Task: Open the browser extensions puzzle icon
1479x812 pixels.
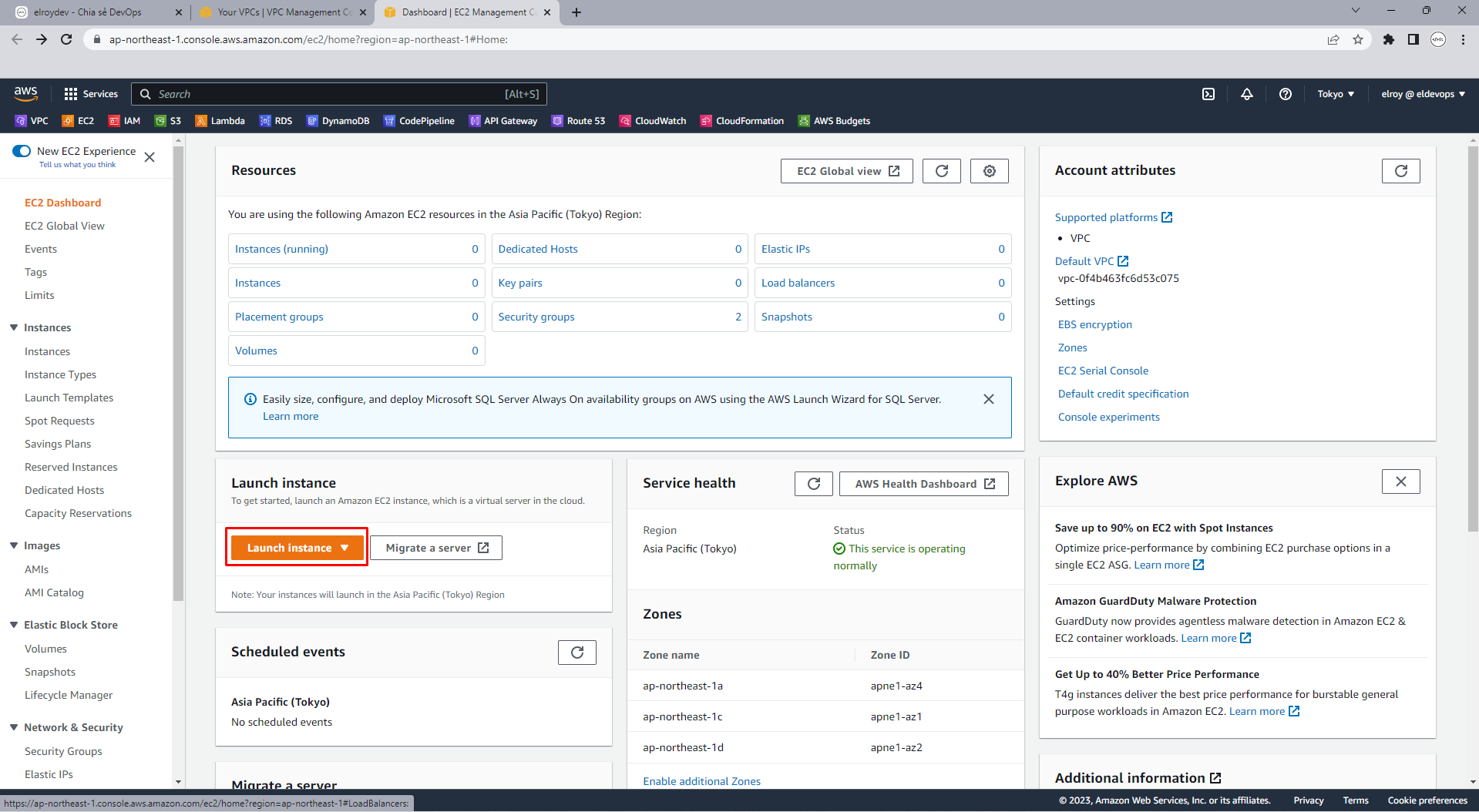Action: point(1389,39)
